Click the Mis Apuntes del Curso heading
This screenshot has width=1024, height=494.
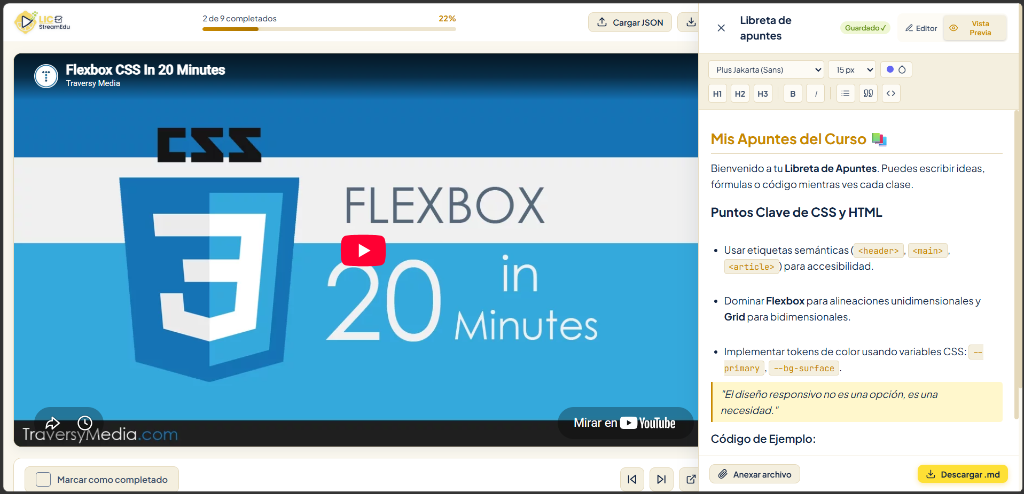(x=788, y=139)
